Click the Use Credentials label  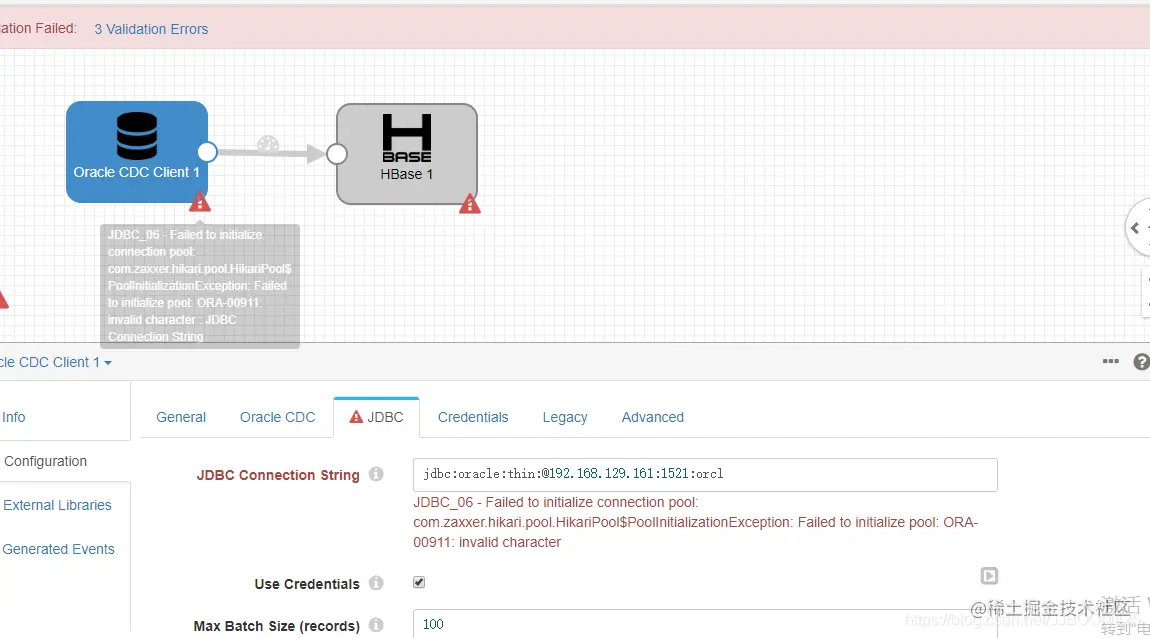click(307, 584)
